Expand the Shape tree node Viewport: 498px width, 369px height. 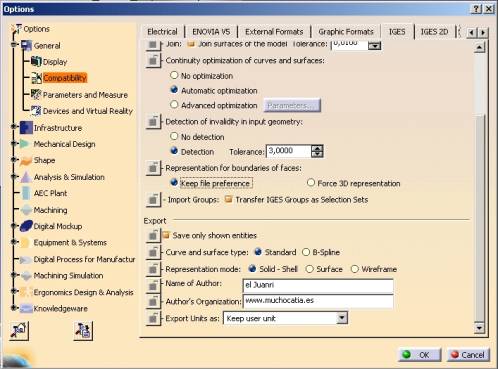tap(14, 160)
